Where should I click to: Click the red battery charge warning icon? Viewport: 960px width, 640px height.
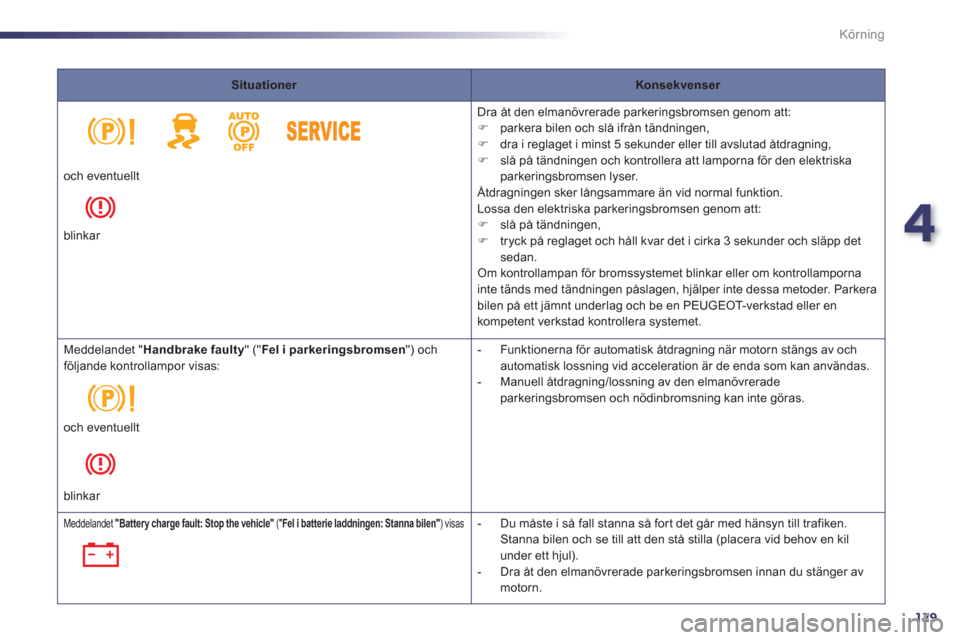tap(100, 554)
